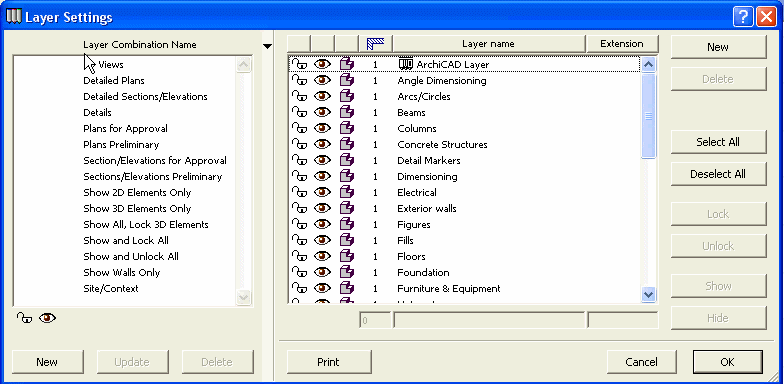
Task: Confirm with the OK button
Action: coord(728,362)
